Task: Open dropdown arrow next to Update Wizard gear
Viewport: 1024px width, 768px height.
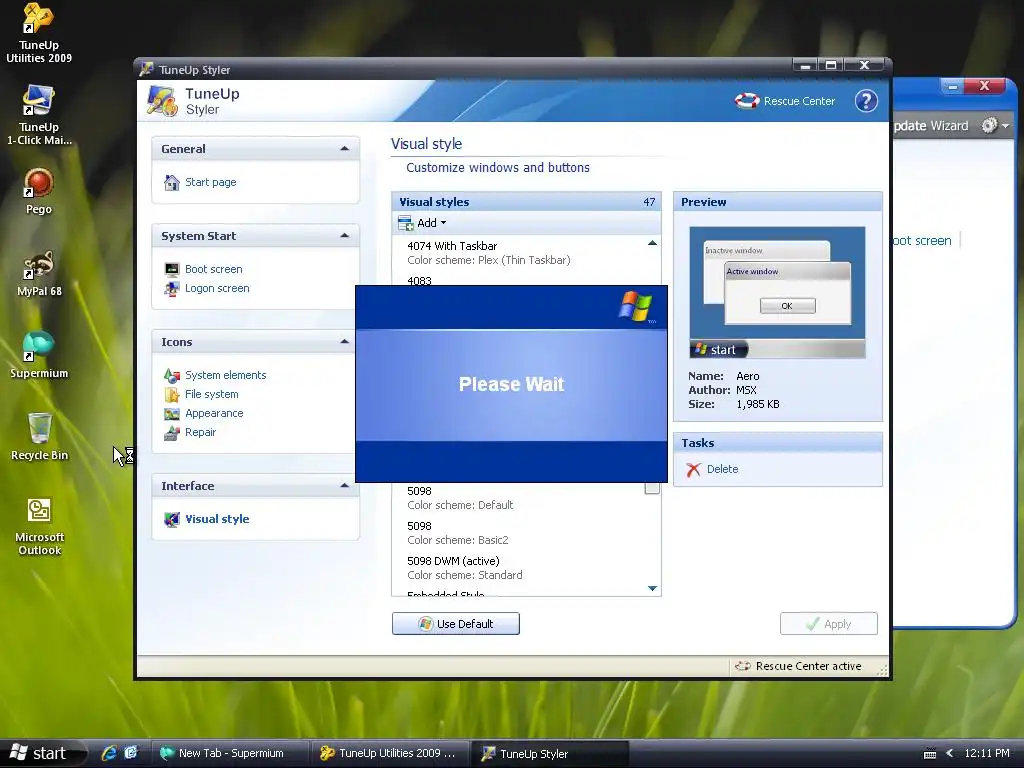Action: pos(1005,125)
